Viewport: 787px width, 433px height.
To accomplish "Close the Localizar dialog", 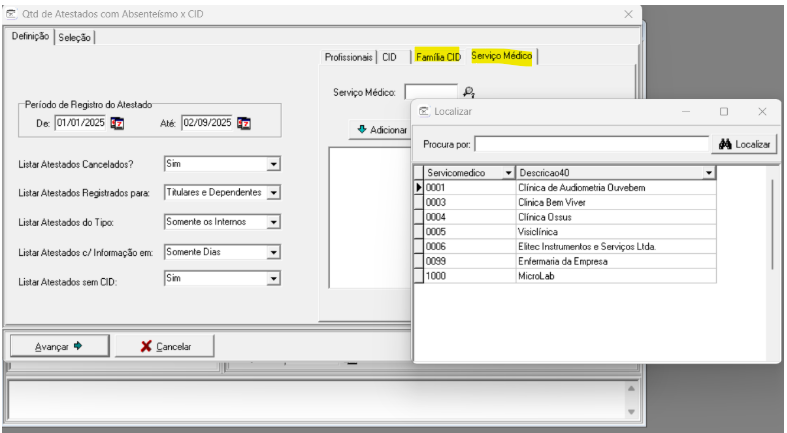I will (762, 112).
